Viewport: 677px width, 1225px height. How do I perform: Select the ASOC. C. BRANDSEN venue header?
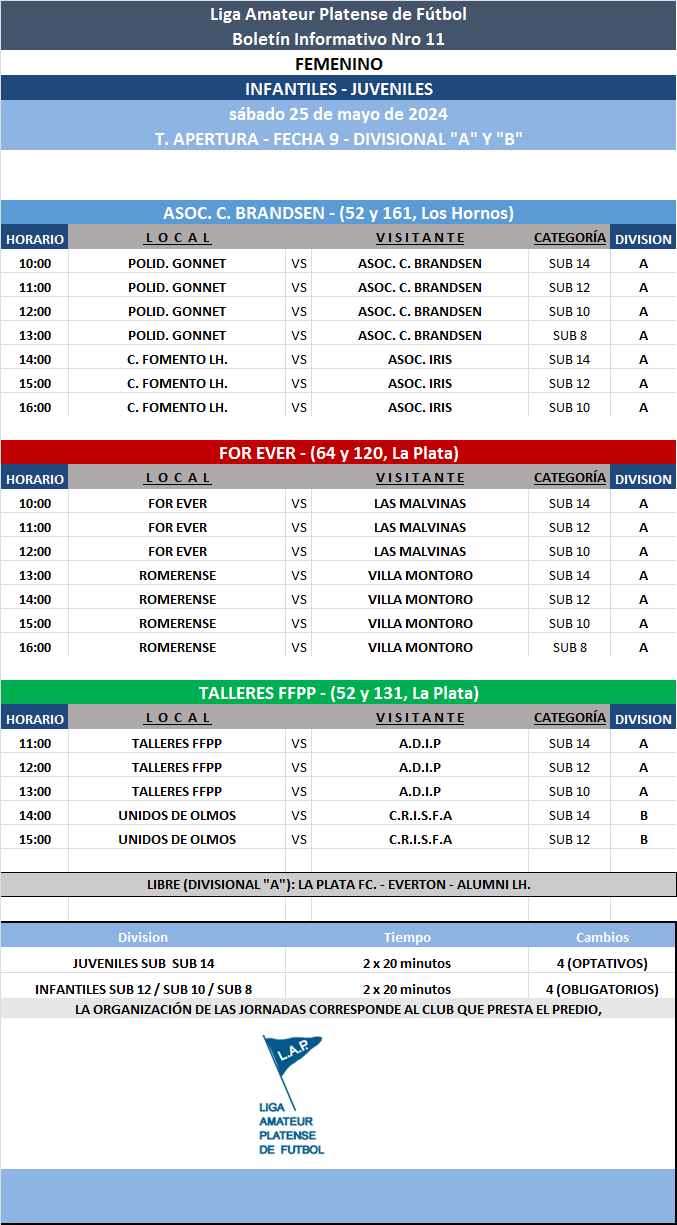pos(338,213)
